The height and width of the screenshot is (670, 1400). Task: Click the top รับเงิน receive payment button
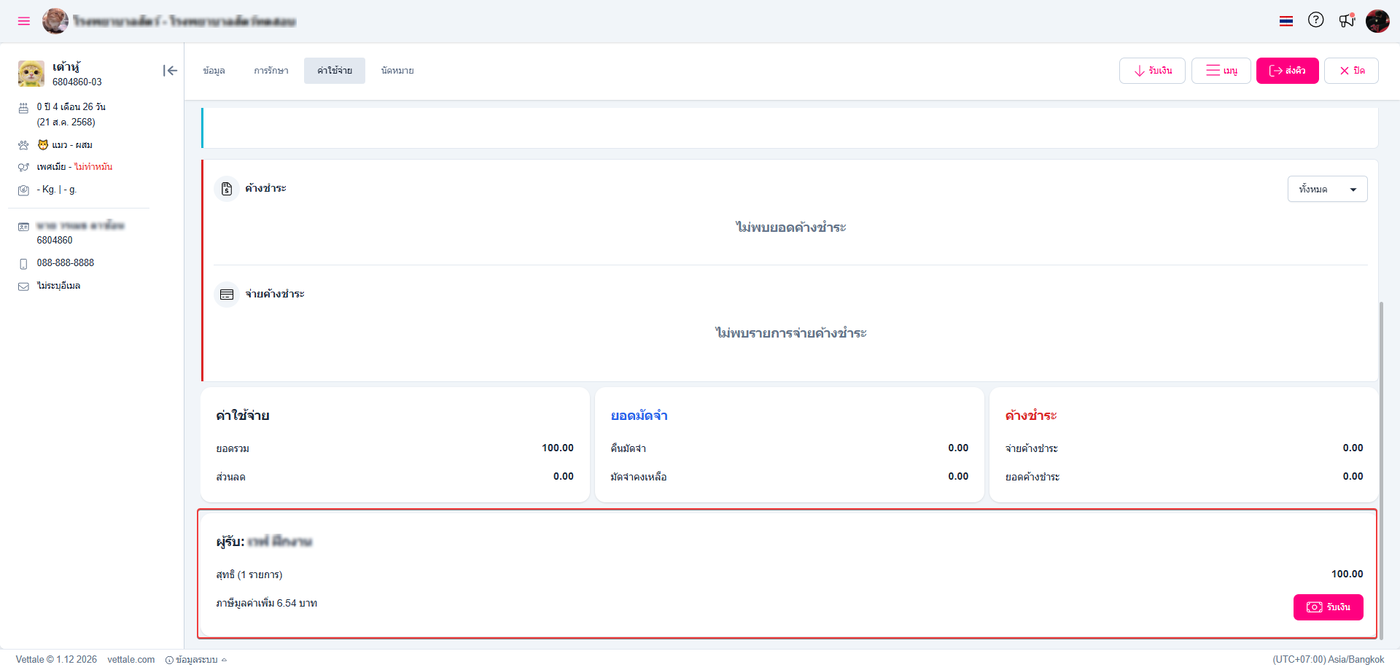[1152, 71]
